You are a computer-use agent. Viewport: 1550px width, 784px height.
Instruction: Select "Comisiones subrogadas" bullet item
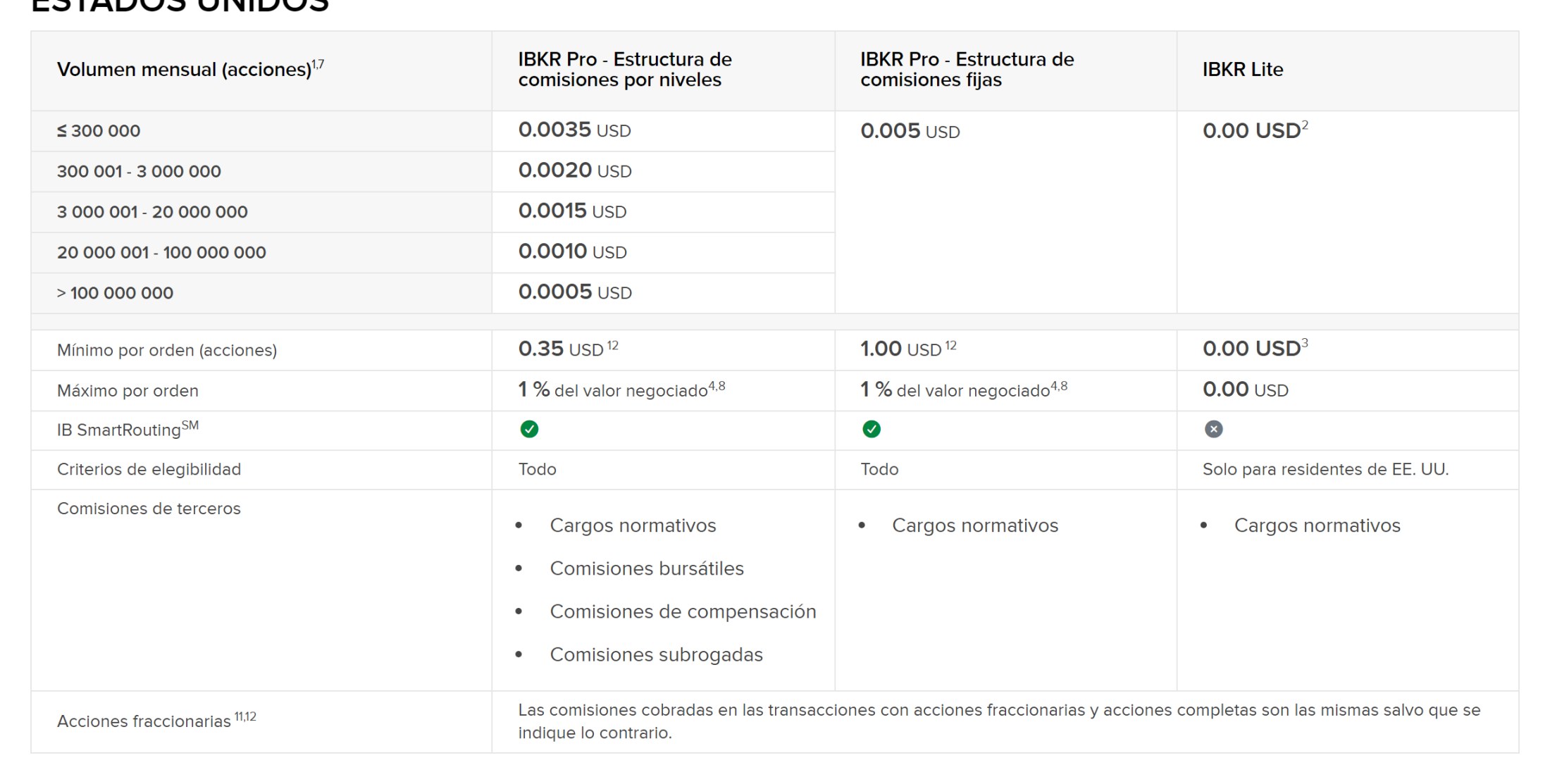tap(656, 654)
